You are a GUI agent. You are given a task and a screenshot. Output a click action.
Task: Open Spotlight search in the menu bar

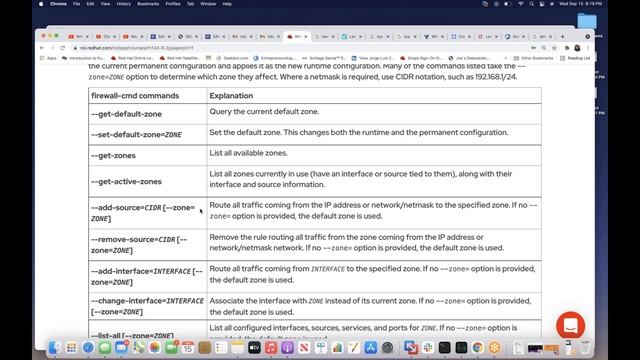tap(531, 4)
